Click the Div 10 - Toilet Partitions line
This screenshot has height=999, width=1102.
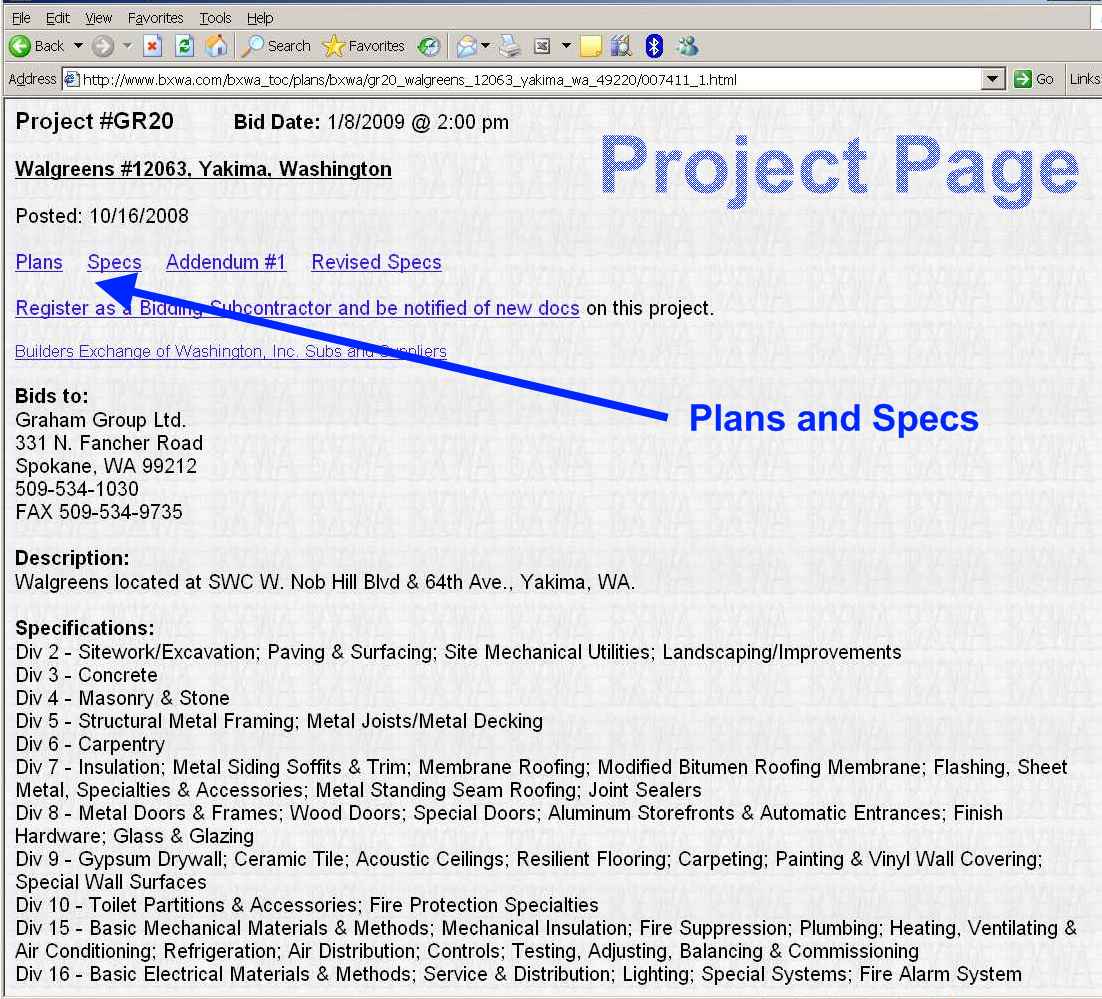point(307,905)
